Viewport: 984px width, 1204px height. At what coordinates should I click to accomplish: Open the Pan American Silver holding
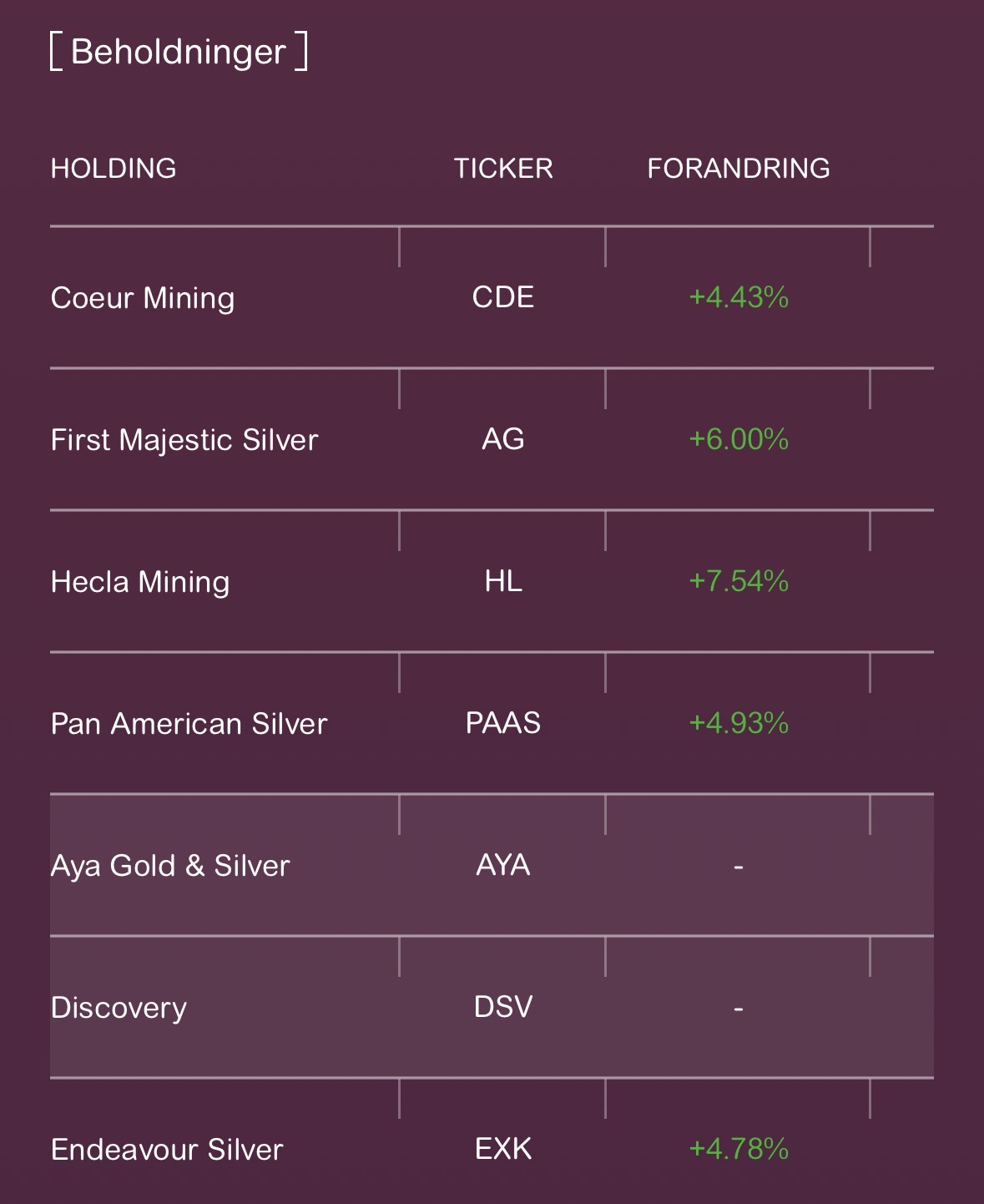[x=189, y=724]
